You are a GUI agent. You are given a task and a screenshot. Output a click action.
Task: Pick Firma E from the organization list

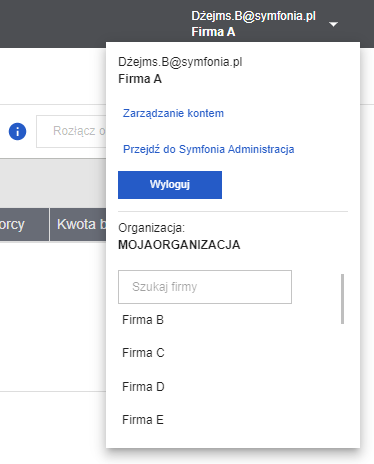143,420
